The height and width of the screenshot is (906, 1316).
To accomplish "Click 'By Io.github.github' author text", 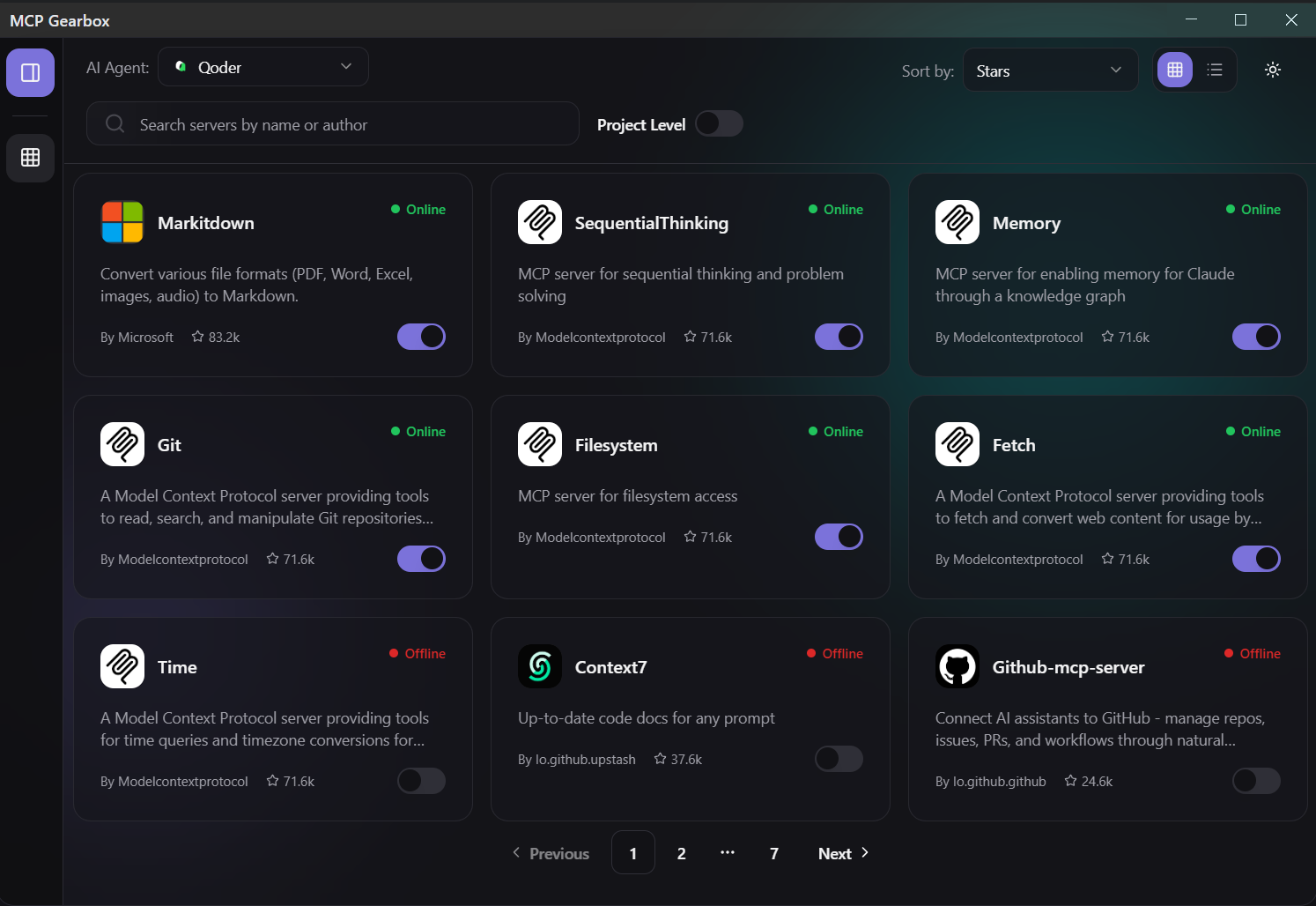I will pyautogui.click(x=991, y=781).
